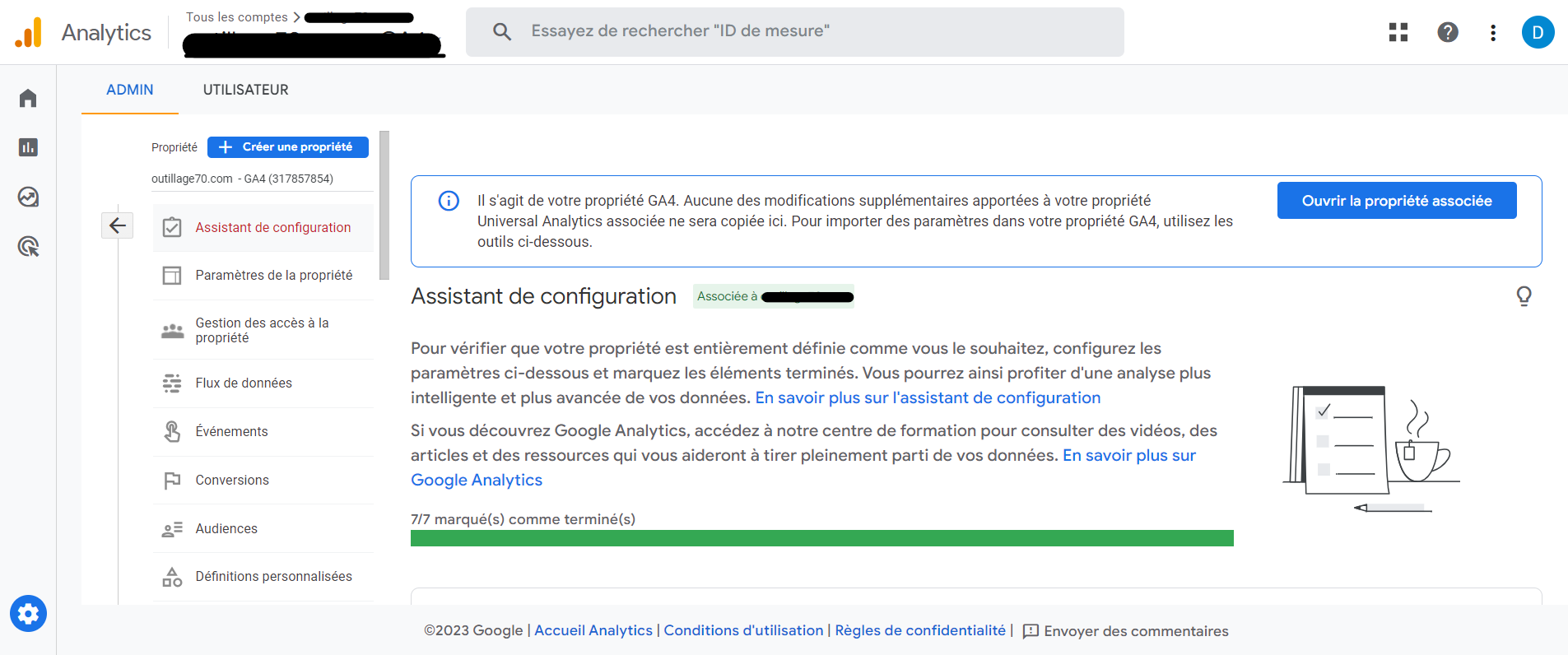1568x655 pixels.
Task: Click the Conversions flag icon
Action: [x=172, y=480]
